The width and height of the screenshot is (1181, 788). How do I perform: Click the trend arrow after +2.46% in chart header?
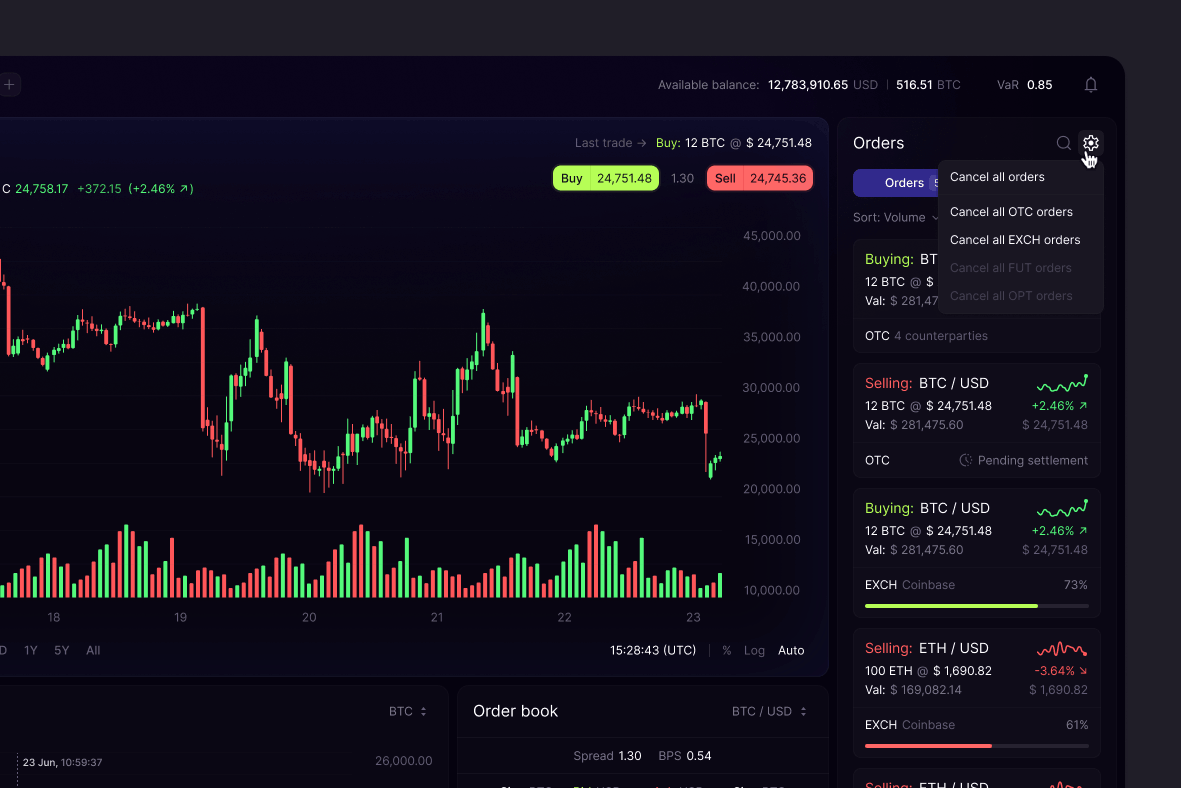click(x=182, y=188)
